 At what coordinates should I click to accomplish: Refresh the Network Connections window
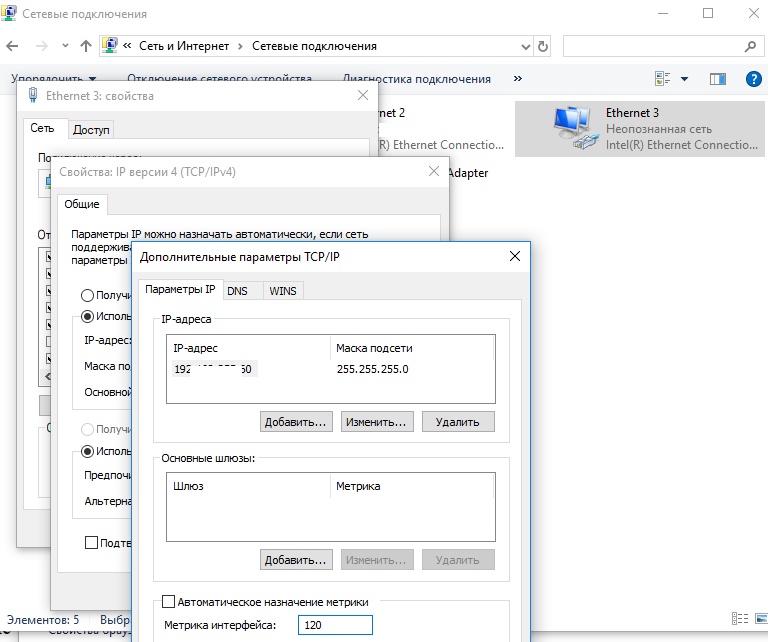click(543, 47)
